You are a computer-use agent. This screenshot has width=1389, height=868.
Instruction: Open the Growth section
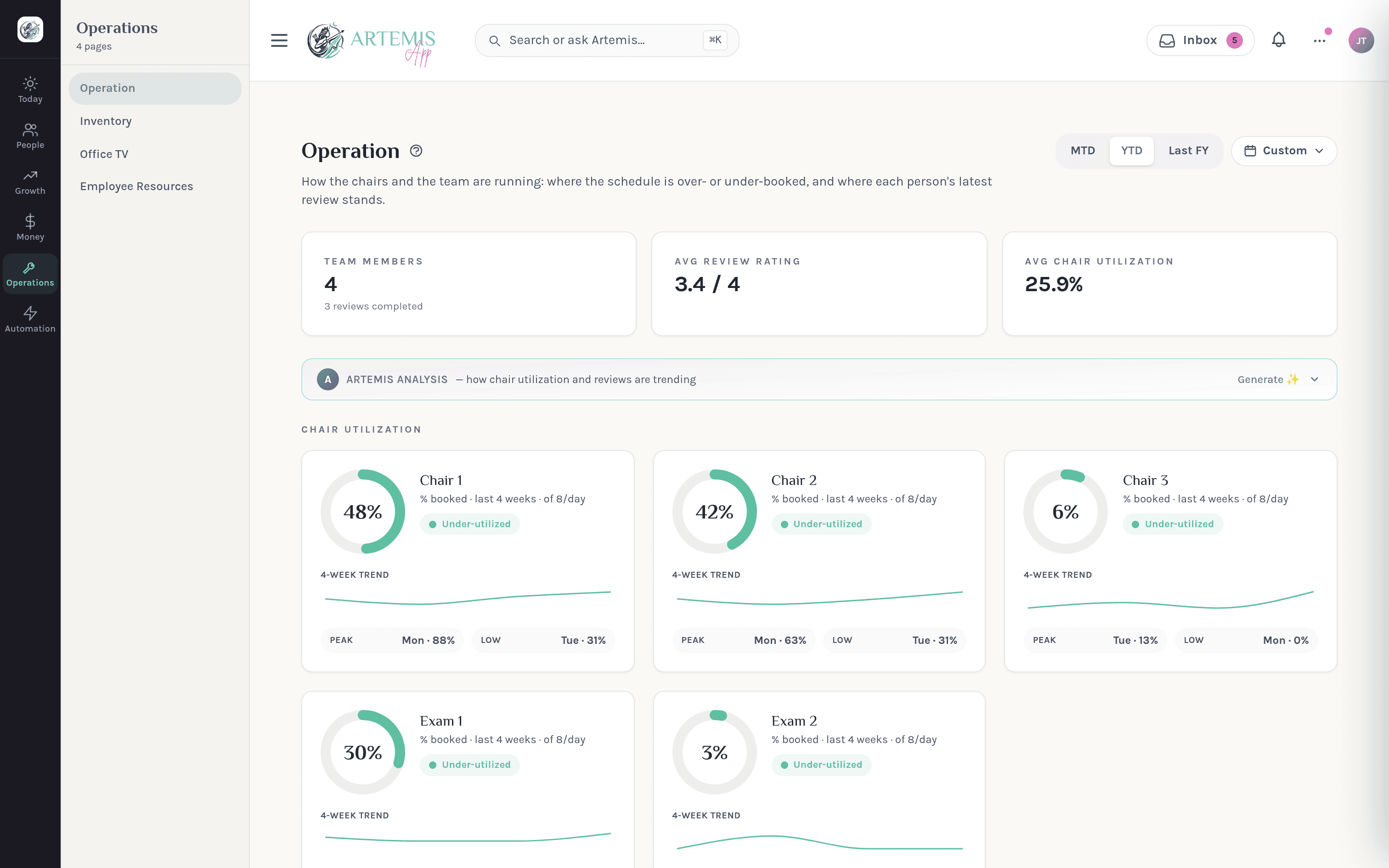(x=30, y=182)
